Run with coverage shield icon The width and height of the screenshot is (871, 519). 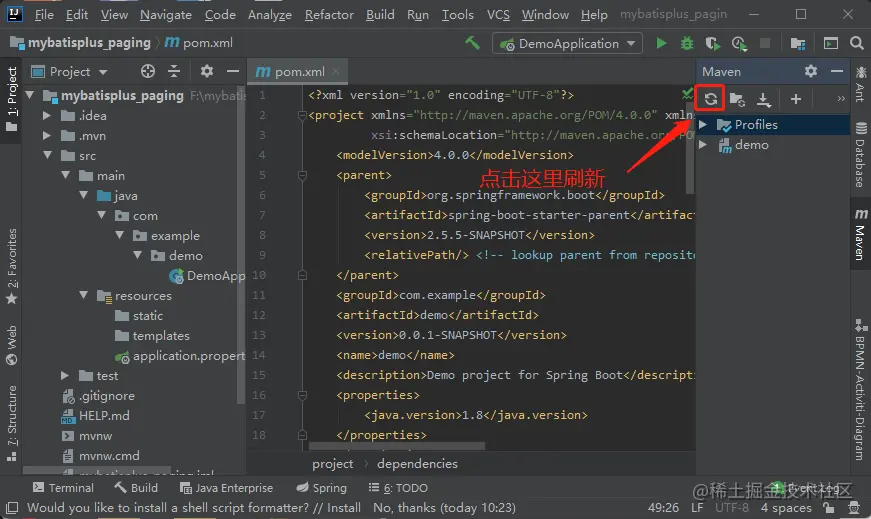click(712, 43)
